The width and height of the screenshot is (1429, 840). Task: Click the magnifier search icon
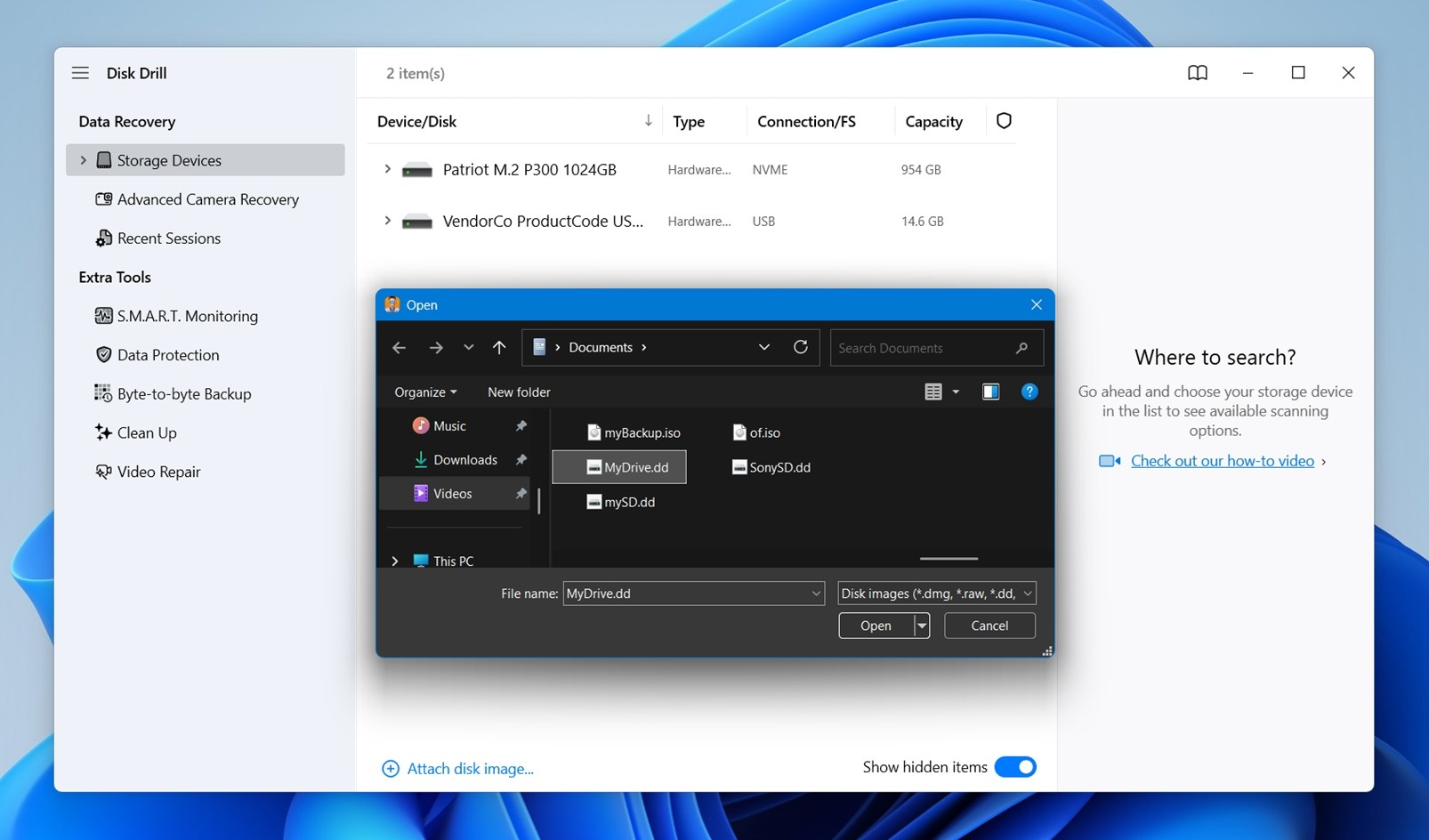(1021, 348)
